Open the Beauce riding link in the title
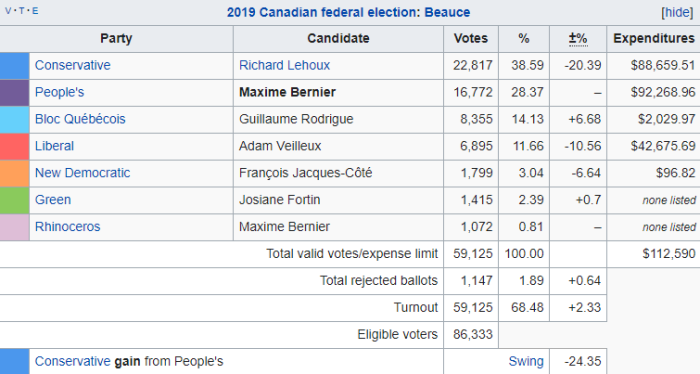700x374 pixels. tap(447, 12)
